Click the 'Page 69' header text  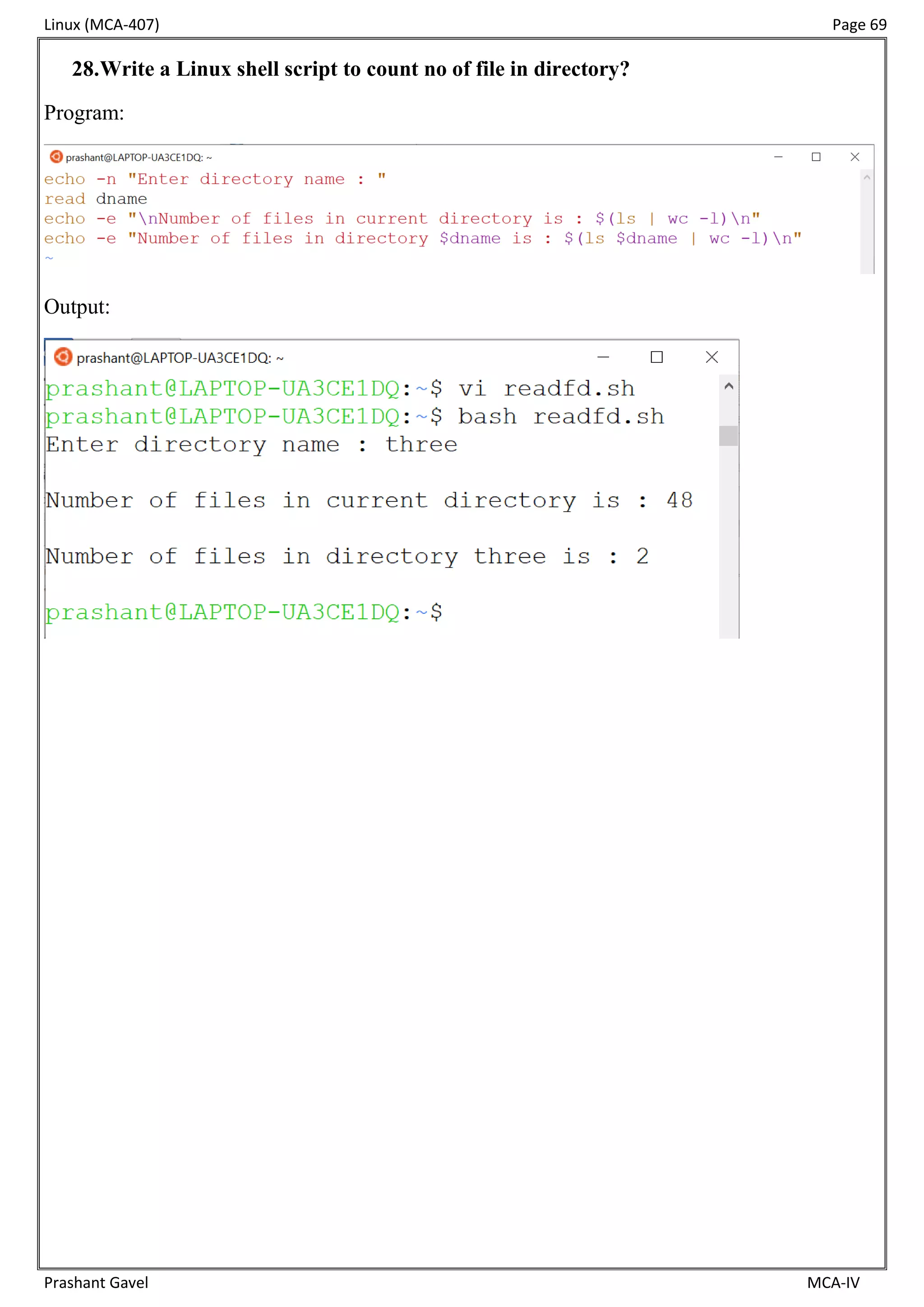point(859,24)
